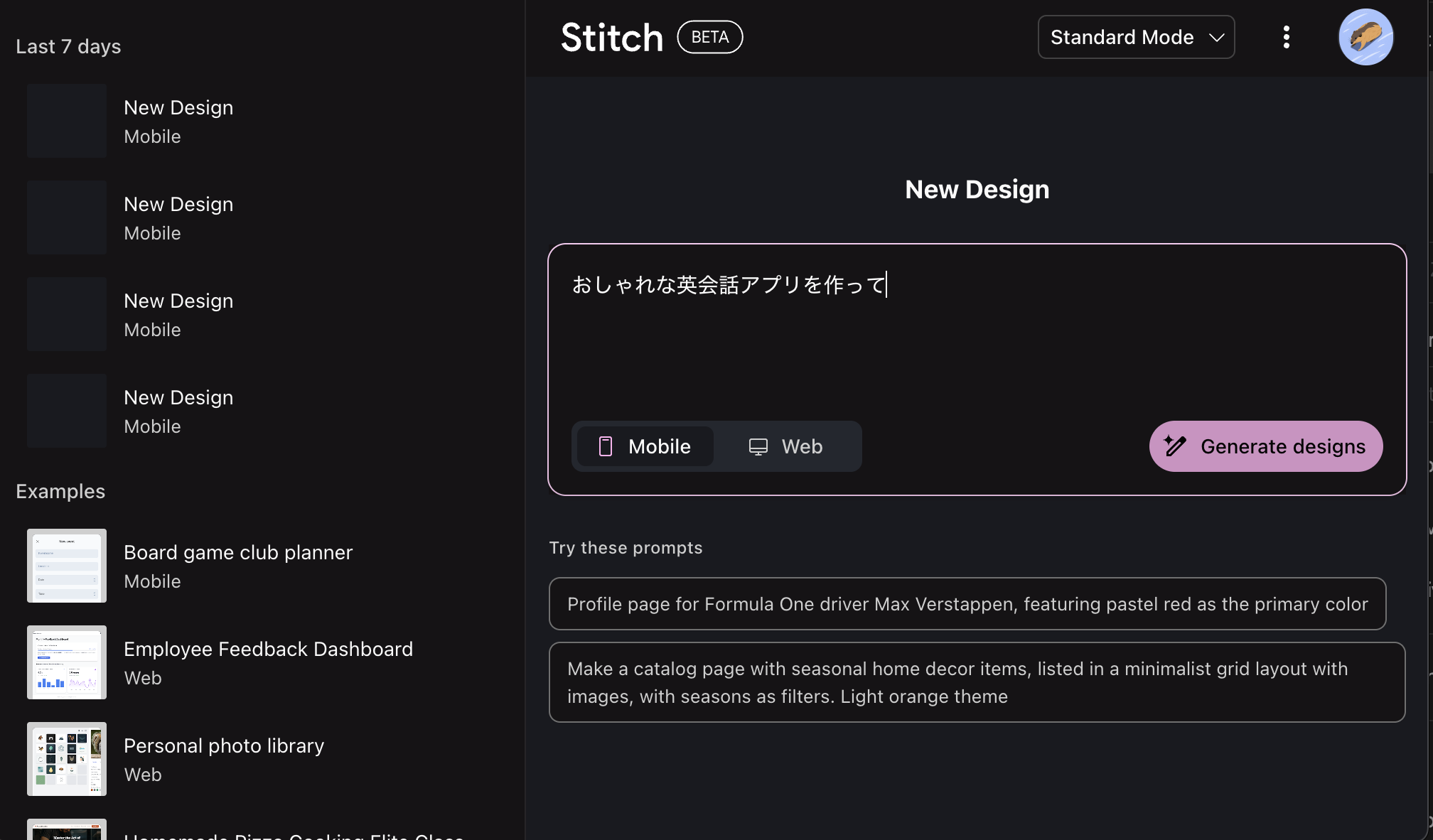Select Mobile design mode

[x=645, y=446]
